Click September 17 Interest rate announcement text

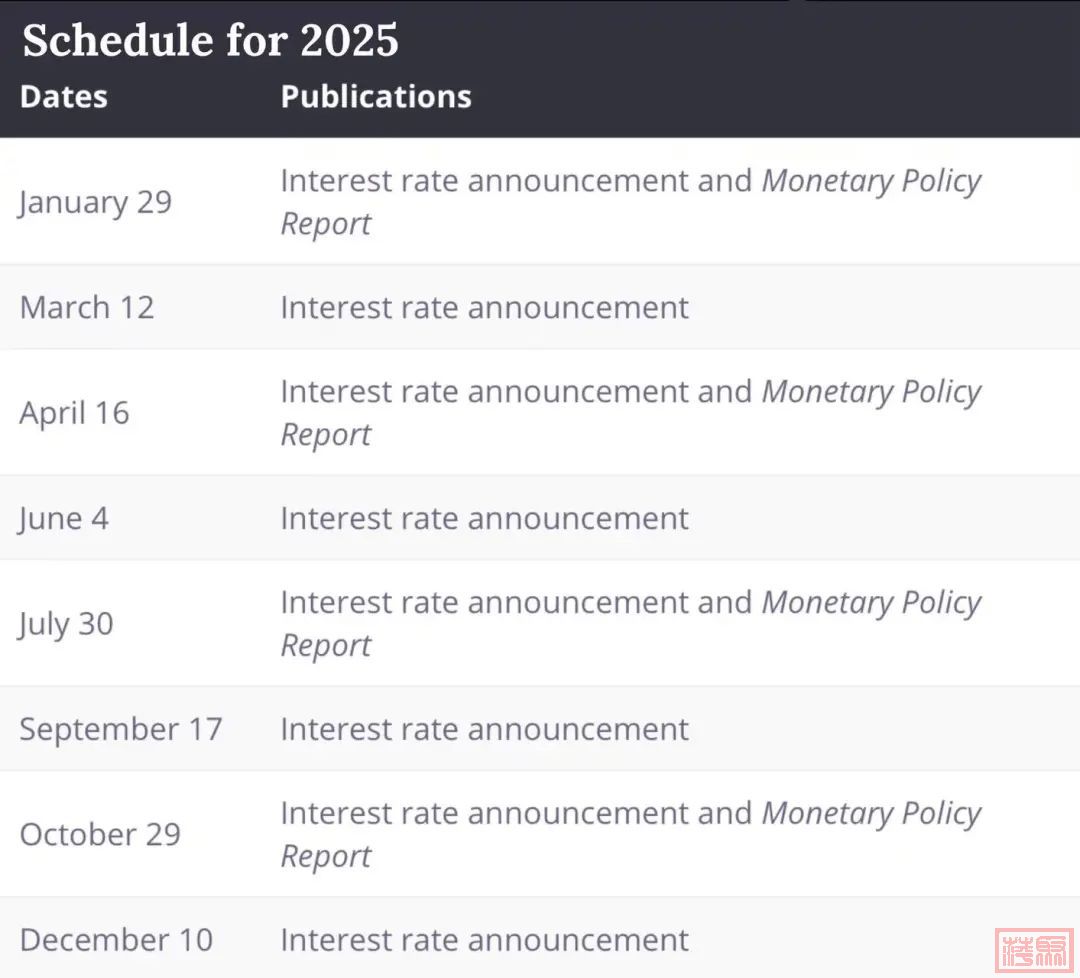484,729
